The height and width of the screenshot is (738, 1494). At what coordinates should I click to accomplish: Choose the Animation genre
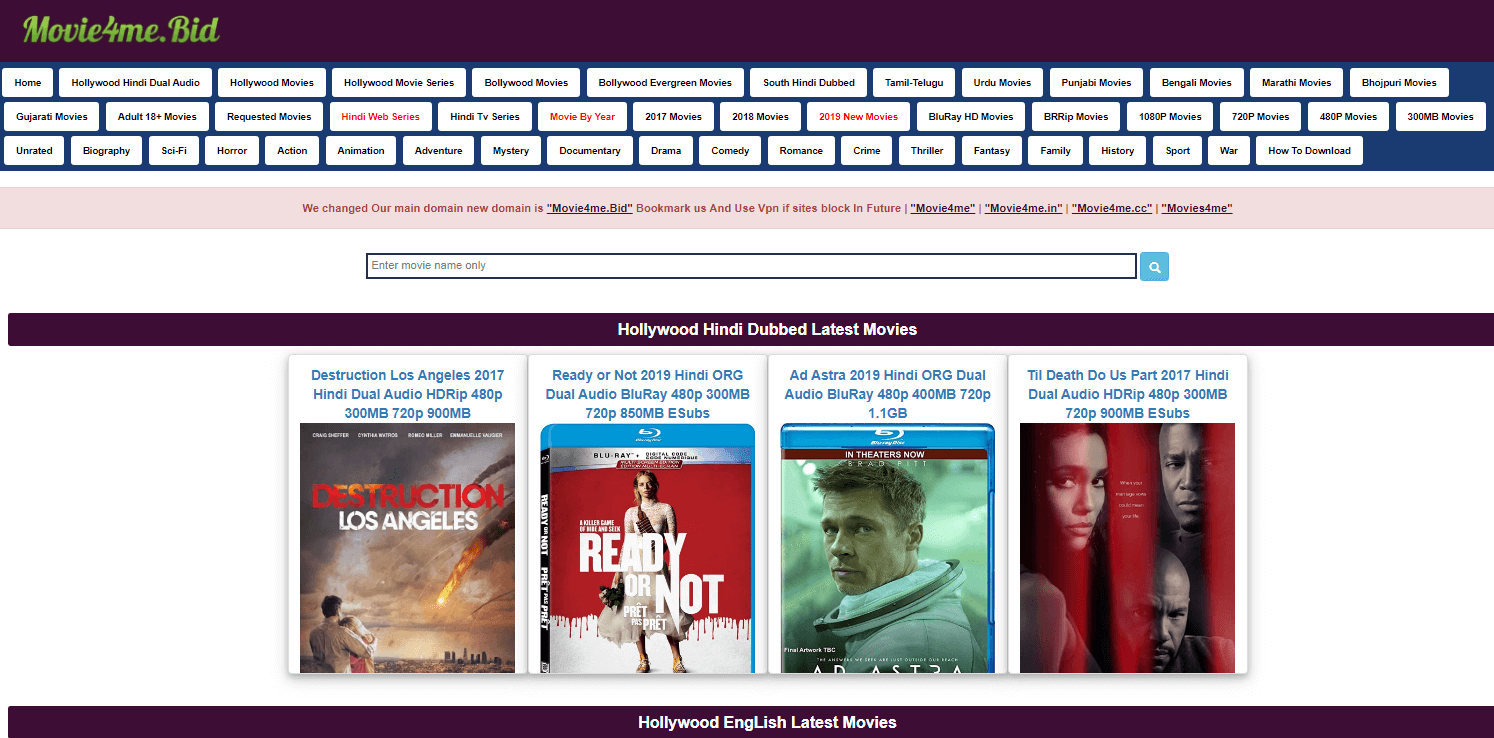pyautogui.click(x=361, y=151)
